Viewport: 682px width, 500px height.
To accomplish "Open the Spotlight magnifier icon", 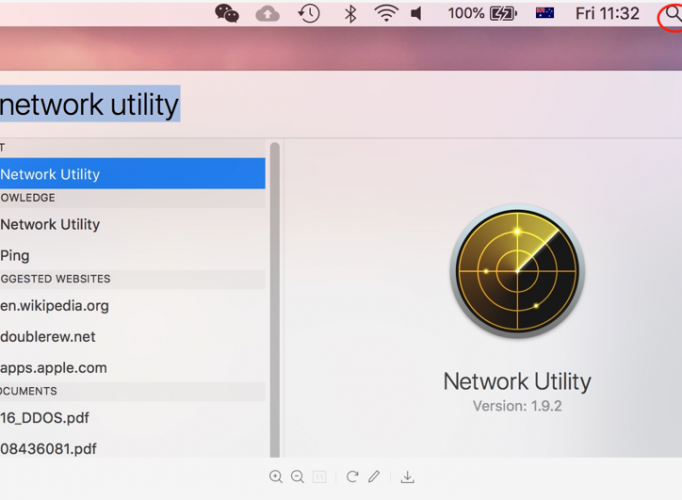I will 672,14.
